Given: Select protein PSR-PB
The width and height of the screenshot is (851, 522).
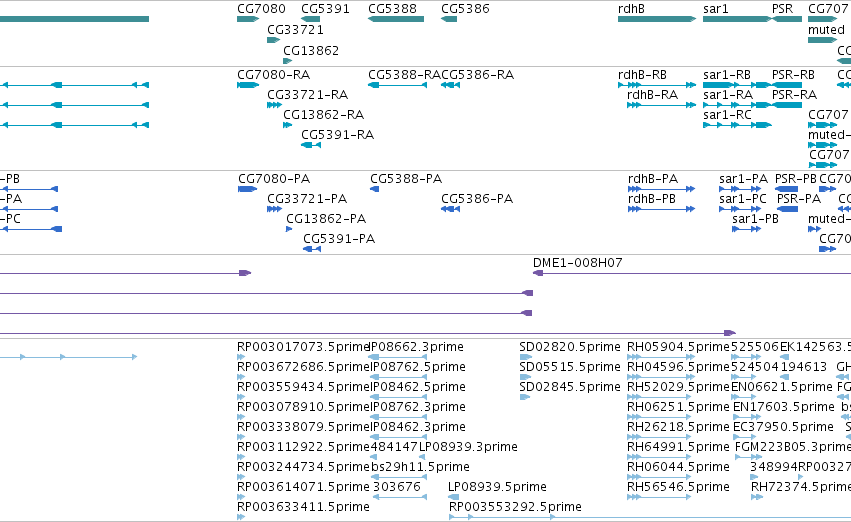Looking at the screenshot, I should [796, 179].
